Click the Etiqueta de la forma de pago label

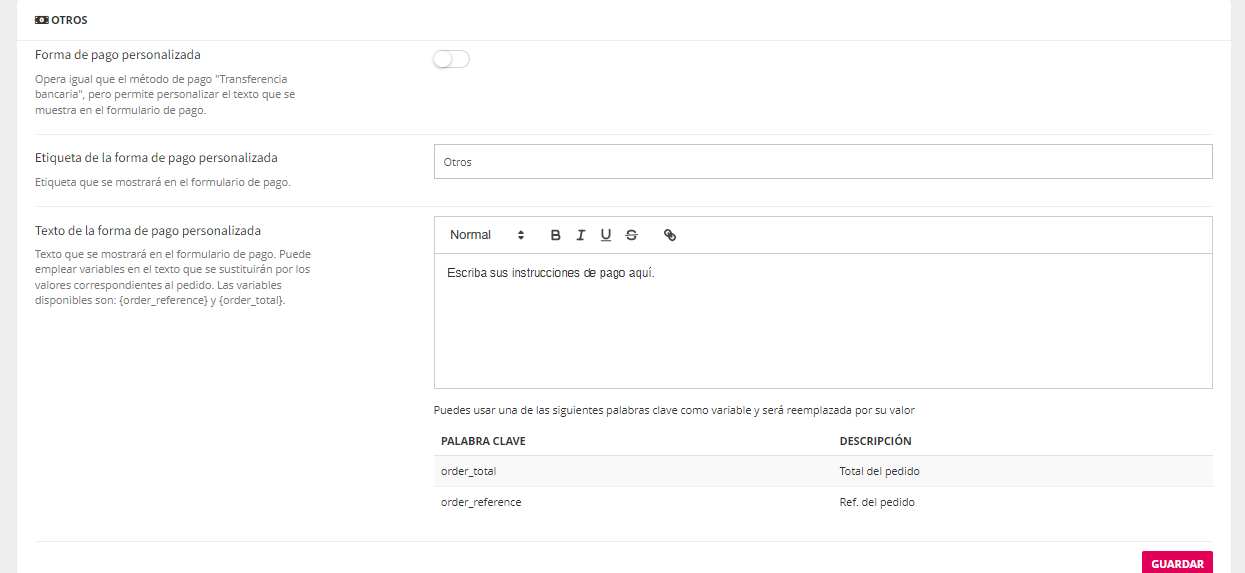point(156,158)
